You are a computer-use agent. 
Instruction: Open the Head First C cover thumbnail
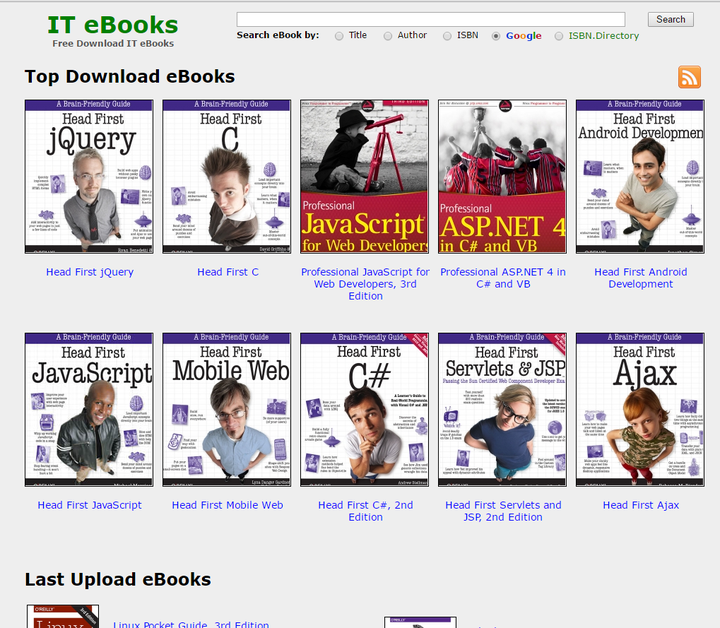[227, 176]
